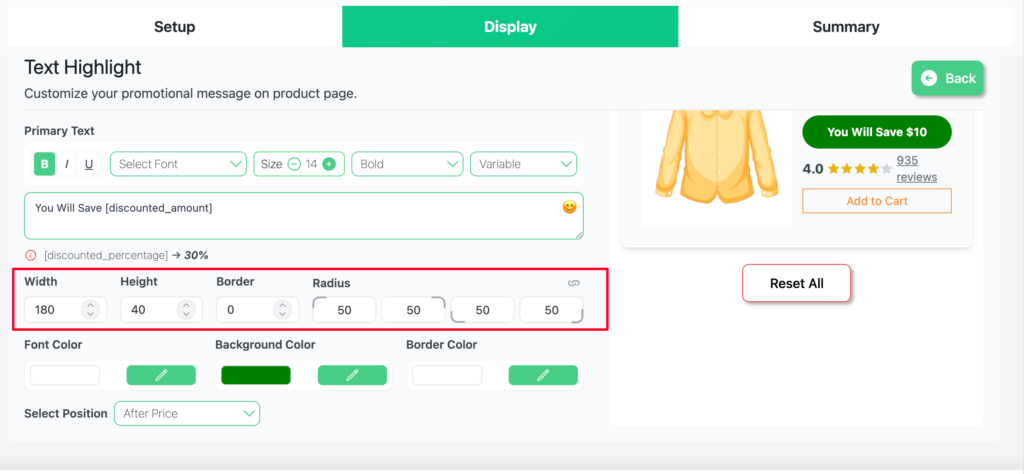Click the Height spinner arrows
Screen dimensions: 1024x474
coord(186,309)
